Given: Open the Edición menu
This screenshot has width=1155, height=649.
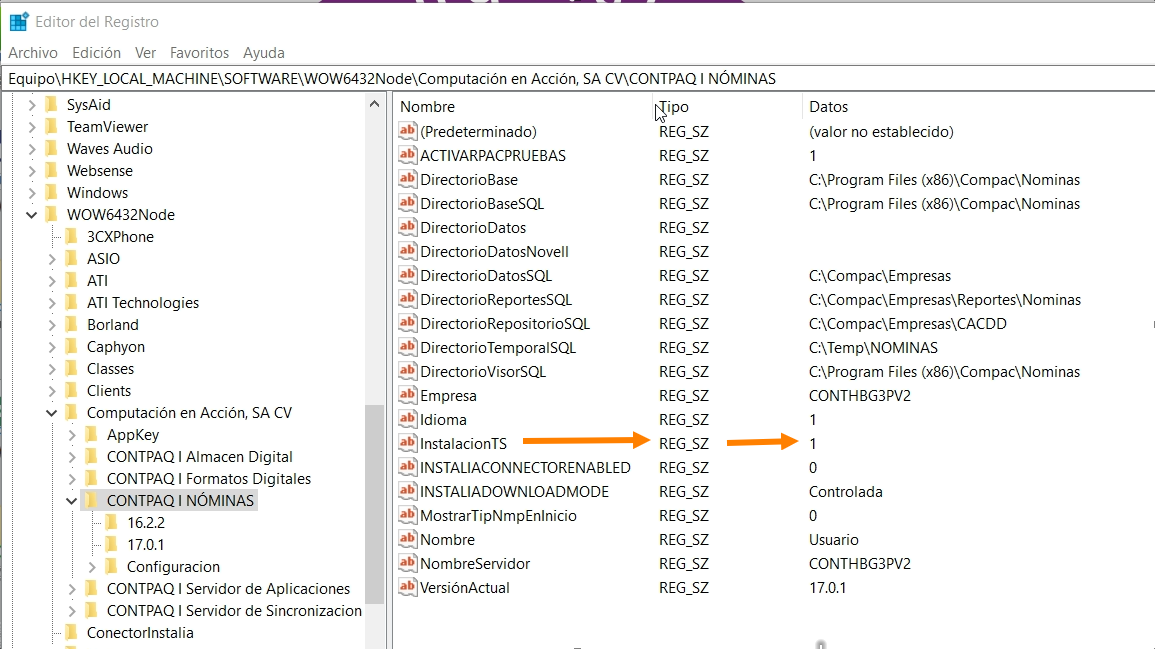Looking at the screenshot, I should click(x=96, y=53).
